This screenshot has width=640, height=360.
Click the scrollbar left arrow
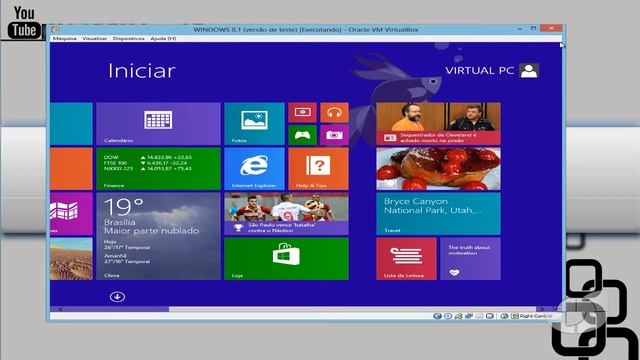pyautogui.click(x=60, y=309)
